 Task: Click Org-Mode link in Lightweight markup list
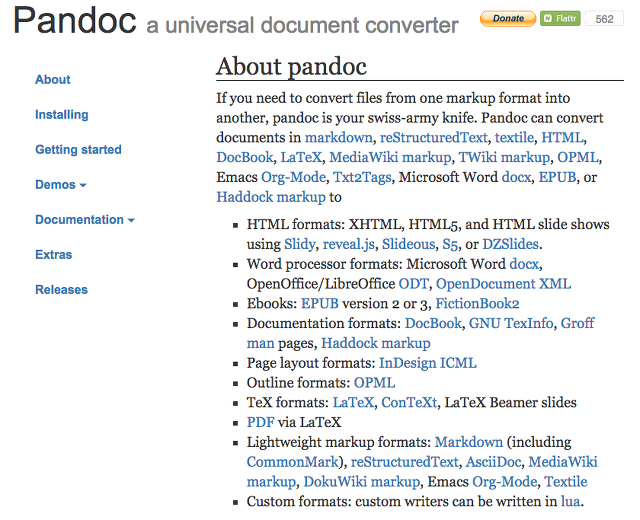click(504, 482)
